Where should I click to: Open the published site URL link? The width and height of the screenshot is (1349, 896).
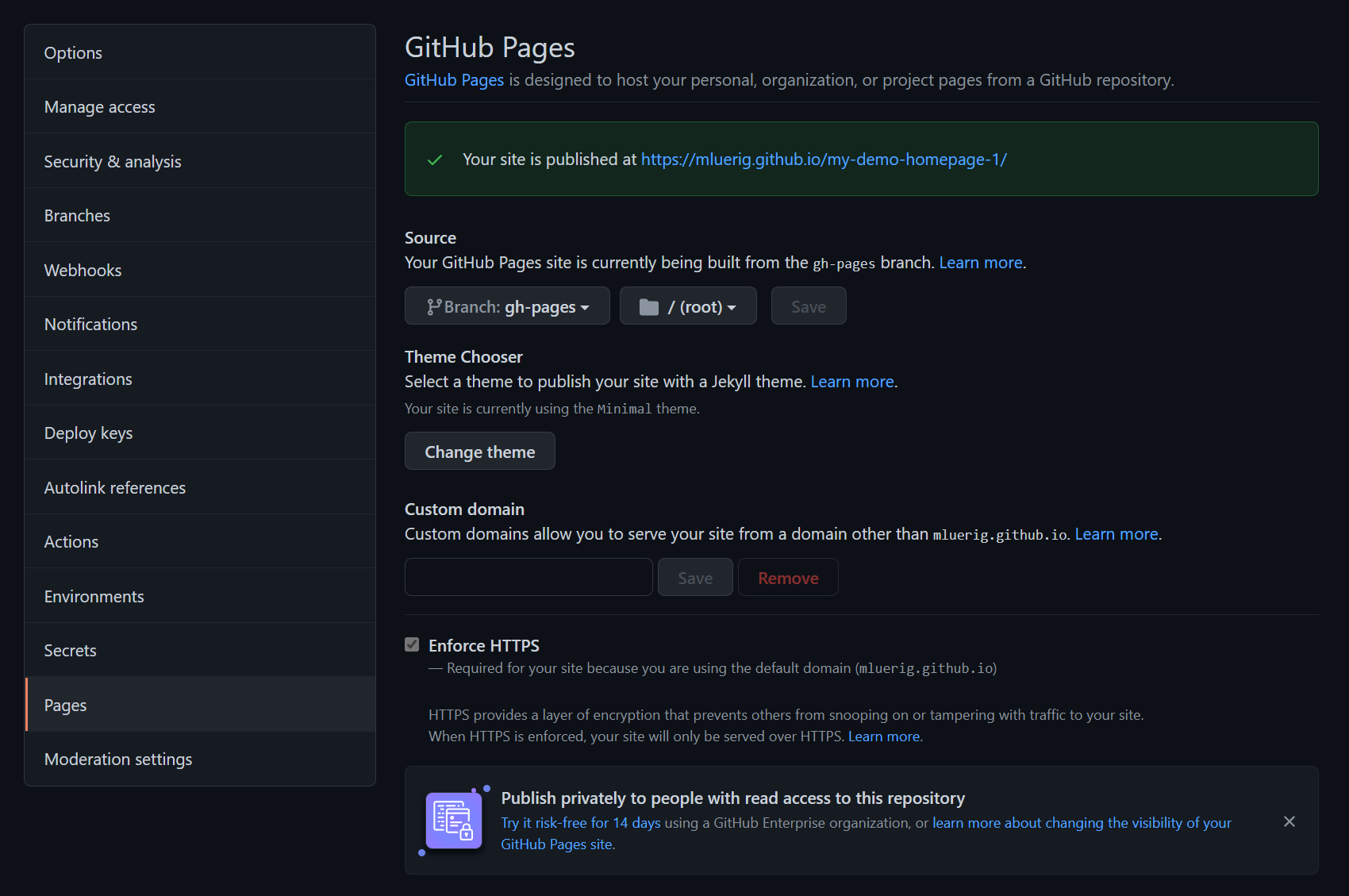[824, 160]
